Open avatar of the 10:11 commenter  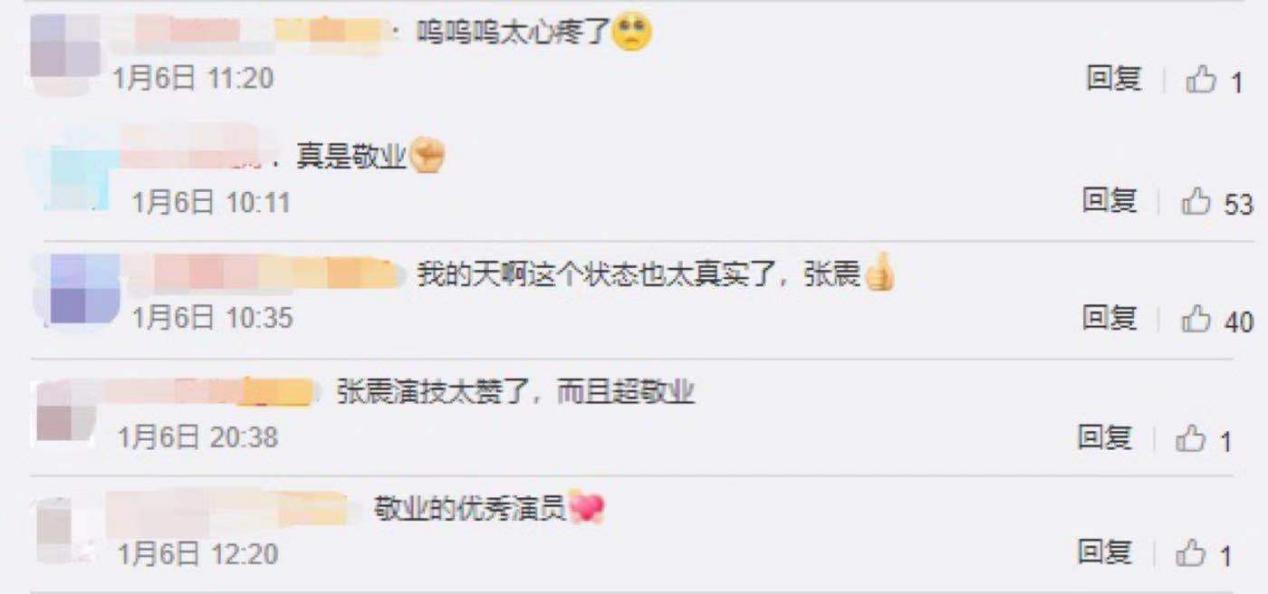(75, 169)
